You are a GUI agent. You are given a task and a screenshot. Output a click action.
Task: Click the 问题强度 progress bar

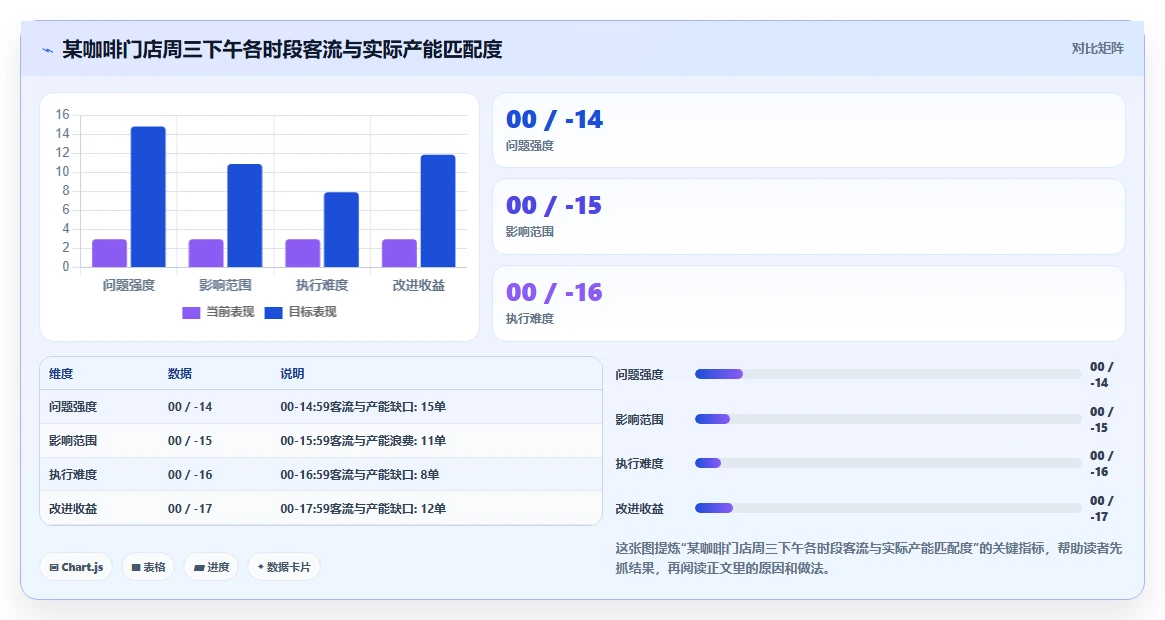click(888, 375)
